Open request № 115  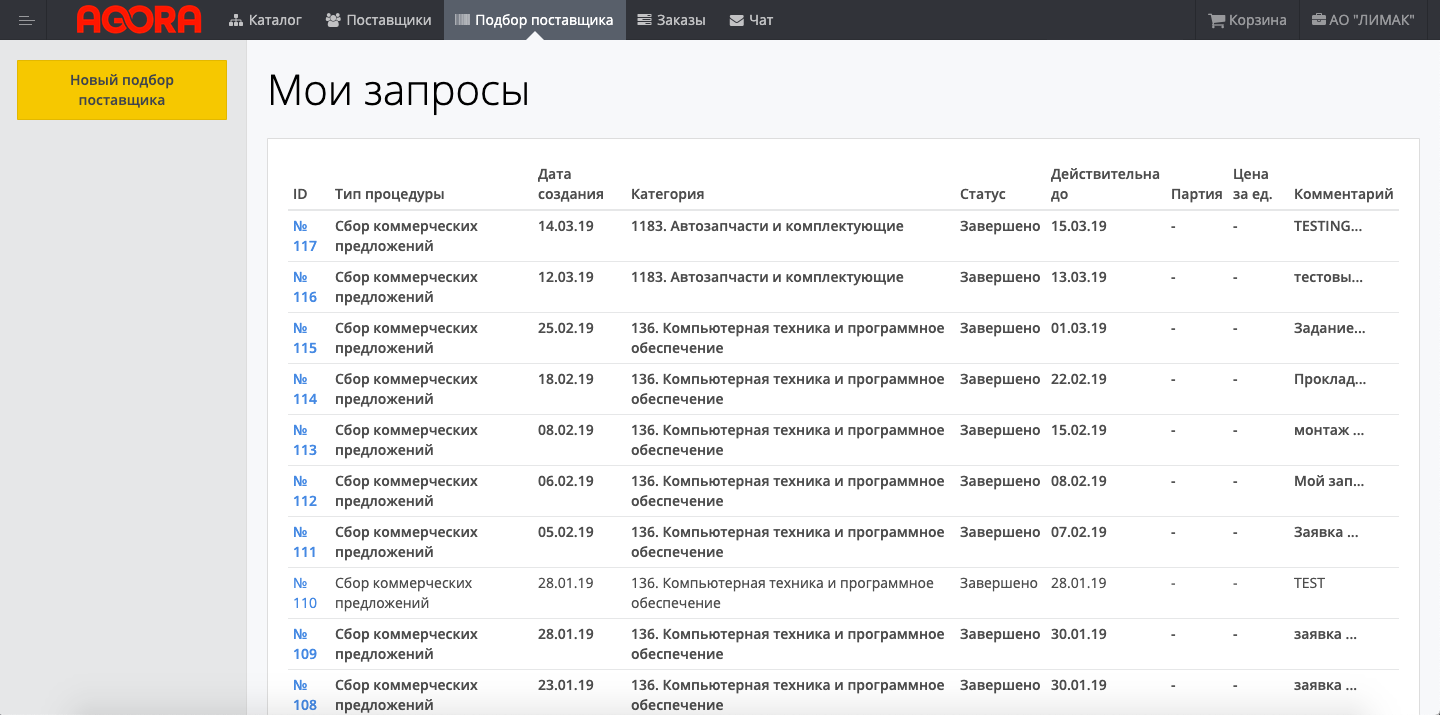coord(305,338)
